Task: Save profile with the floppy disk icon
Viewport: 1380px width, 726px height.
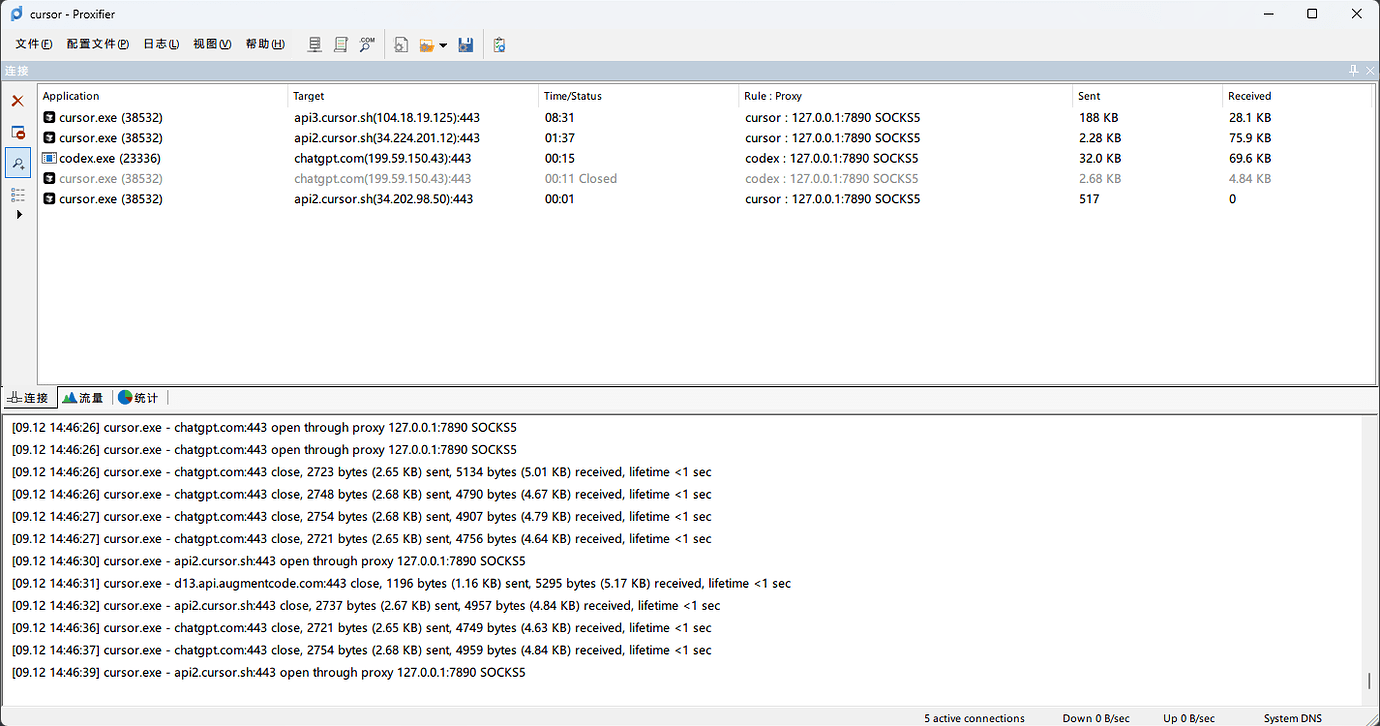Action: click(x=466, y=44)
